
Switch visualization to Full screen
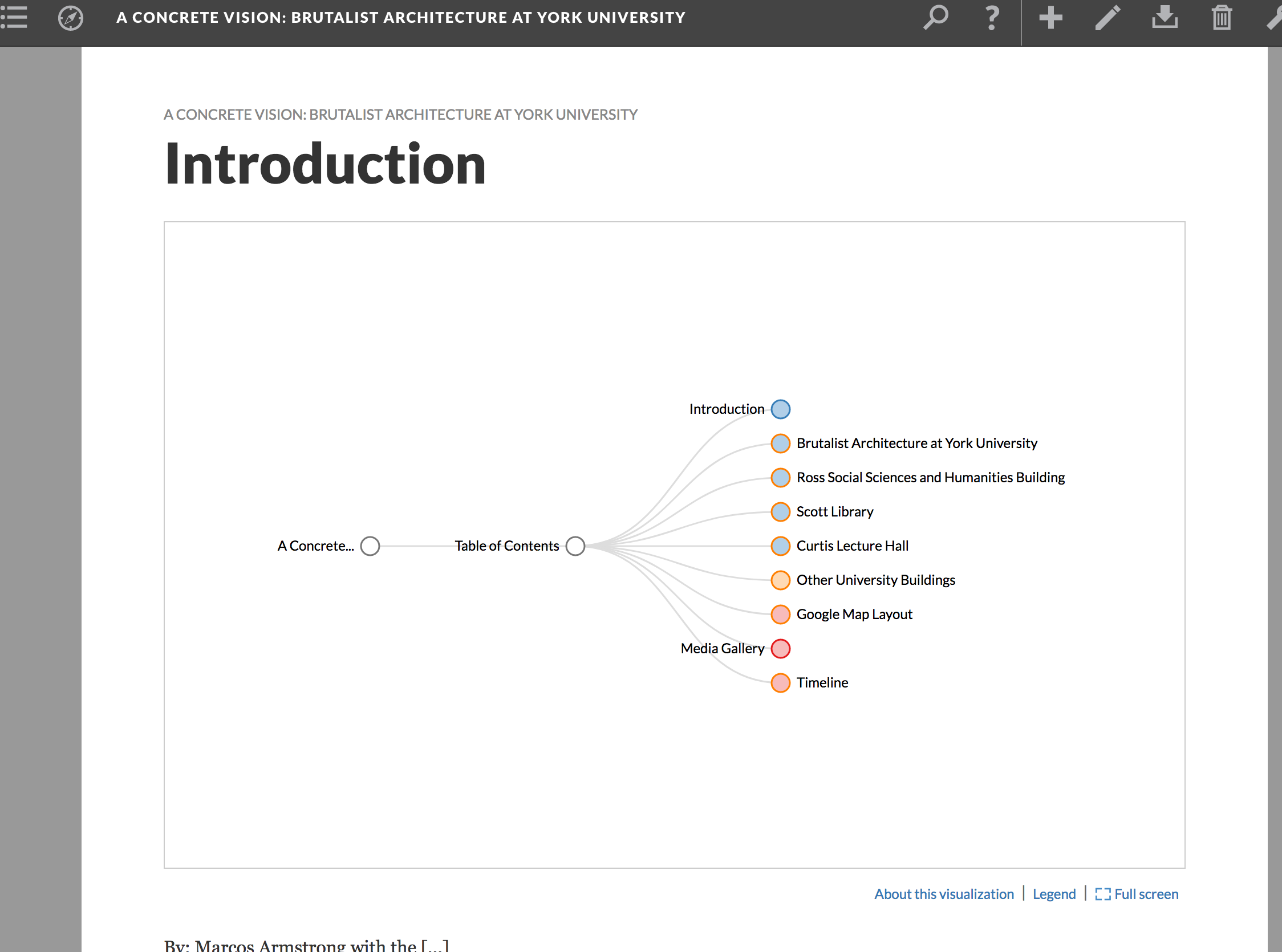1137,894
